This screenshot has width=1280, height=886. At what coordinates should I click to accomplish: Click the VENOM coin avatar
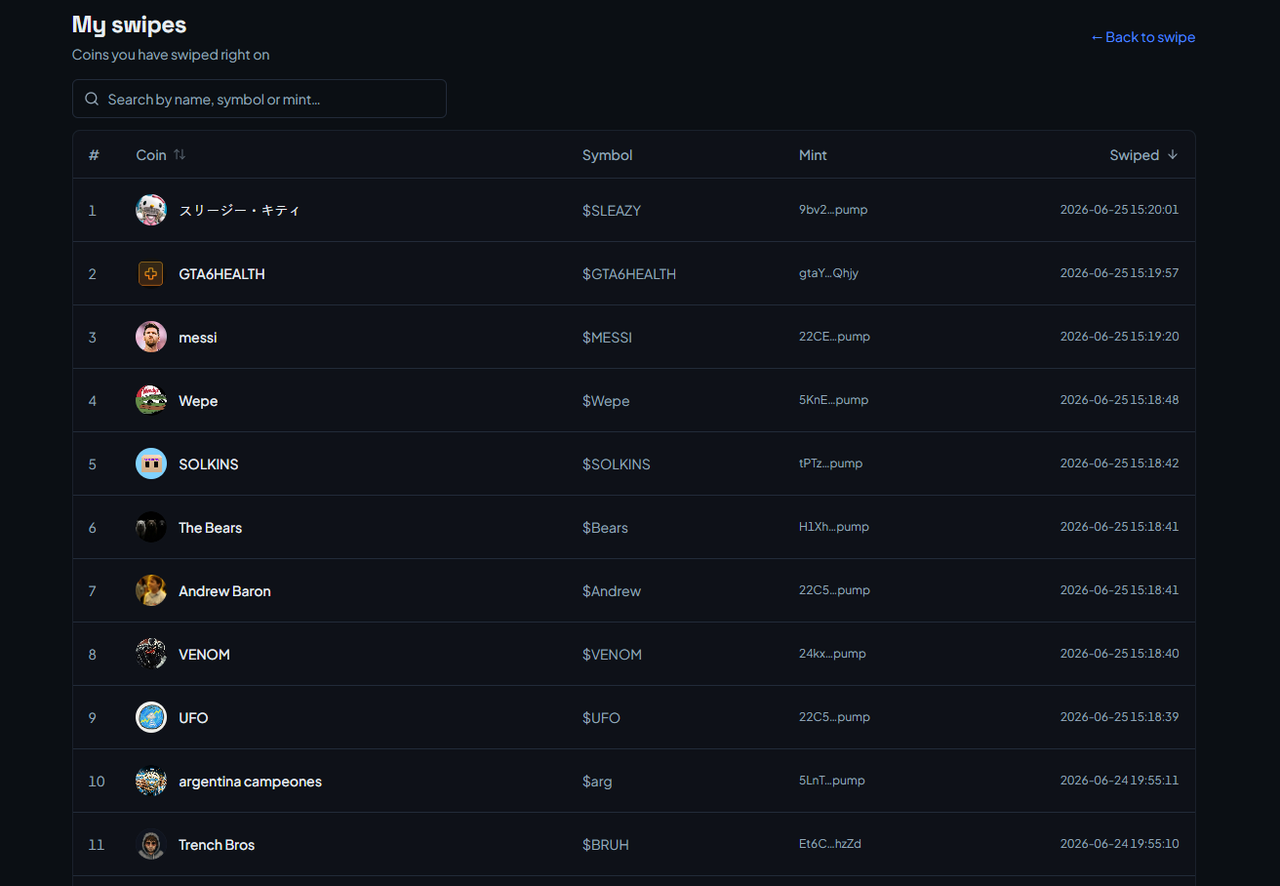[x=151, y=654]
